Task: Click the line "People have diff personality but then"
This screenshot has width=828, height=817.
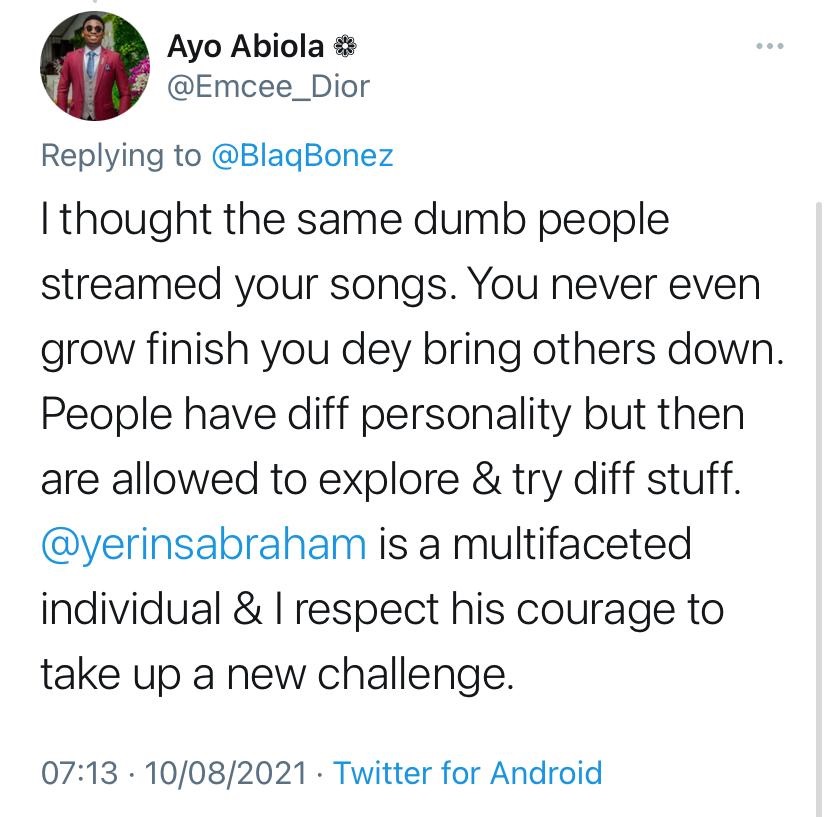Action: pyautogui.click(x=392, y=415)
